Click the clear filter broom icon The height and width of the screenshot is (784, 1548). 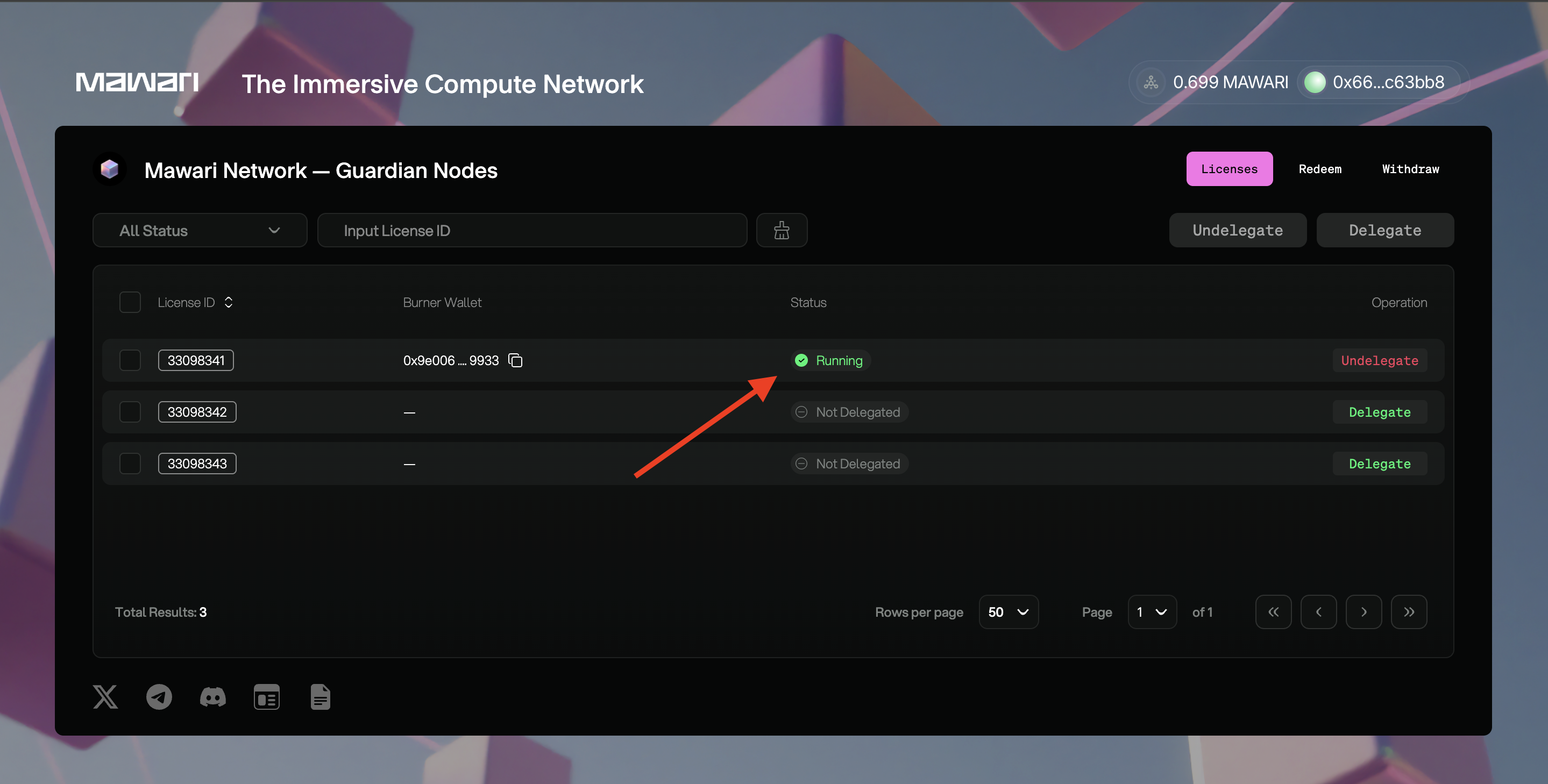(x=781, y=230)
